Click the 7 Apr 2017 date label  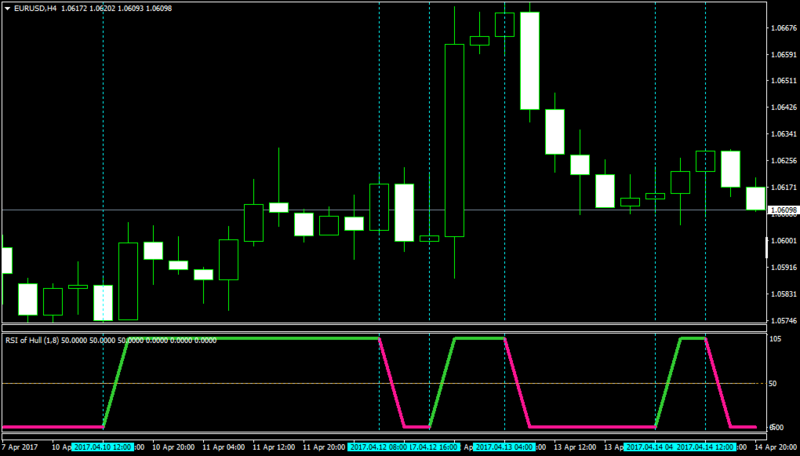click(22, 447)
